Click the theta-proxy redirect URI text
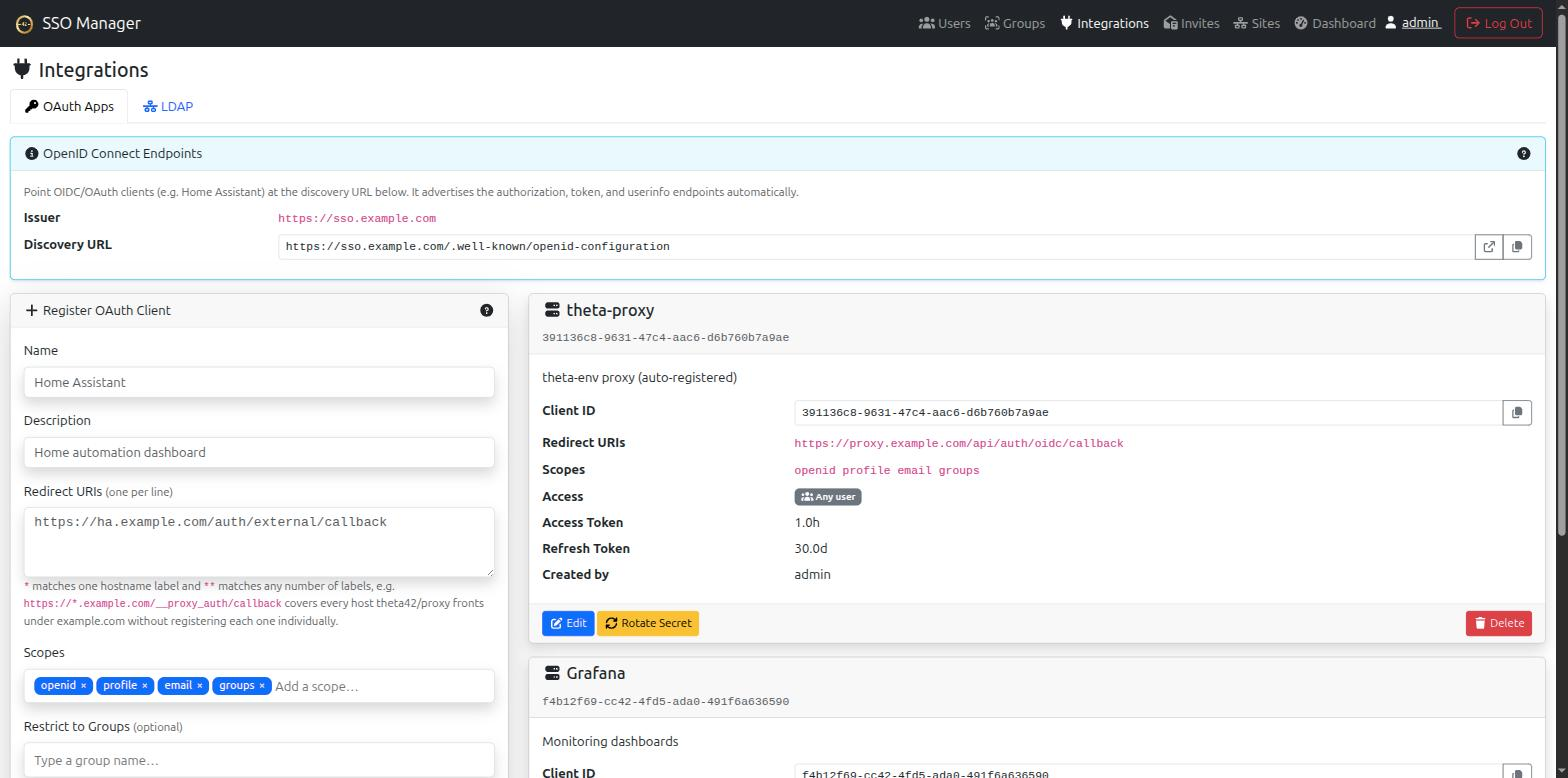 click(x=959, y=443)
